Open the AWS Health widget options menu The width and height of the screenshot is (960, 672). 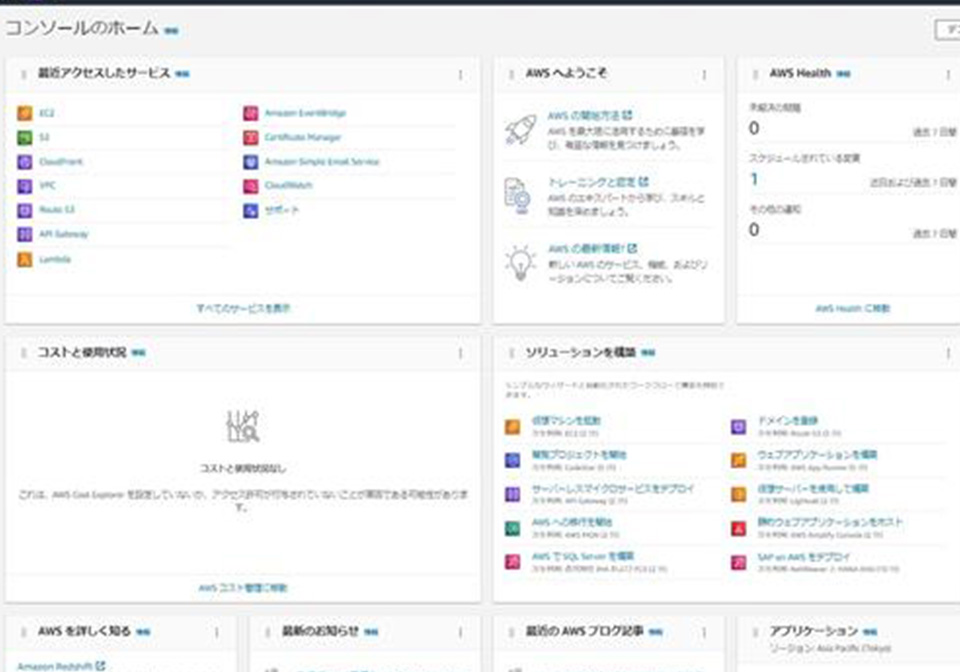click(x=948, y=75)
